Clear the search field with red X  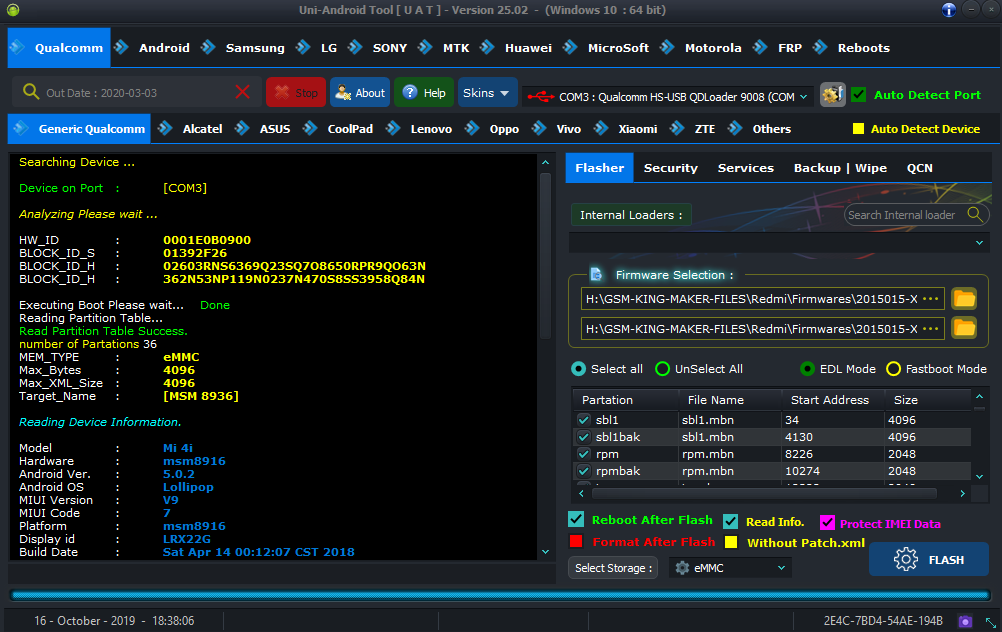tap(243, 92)
